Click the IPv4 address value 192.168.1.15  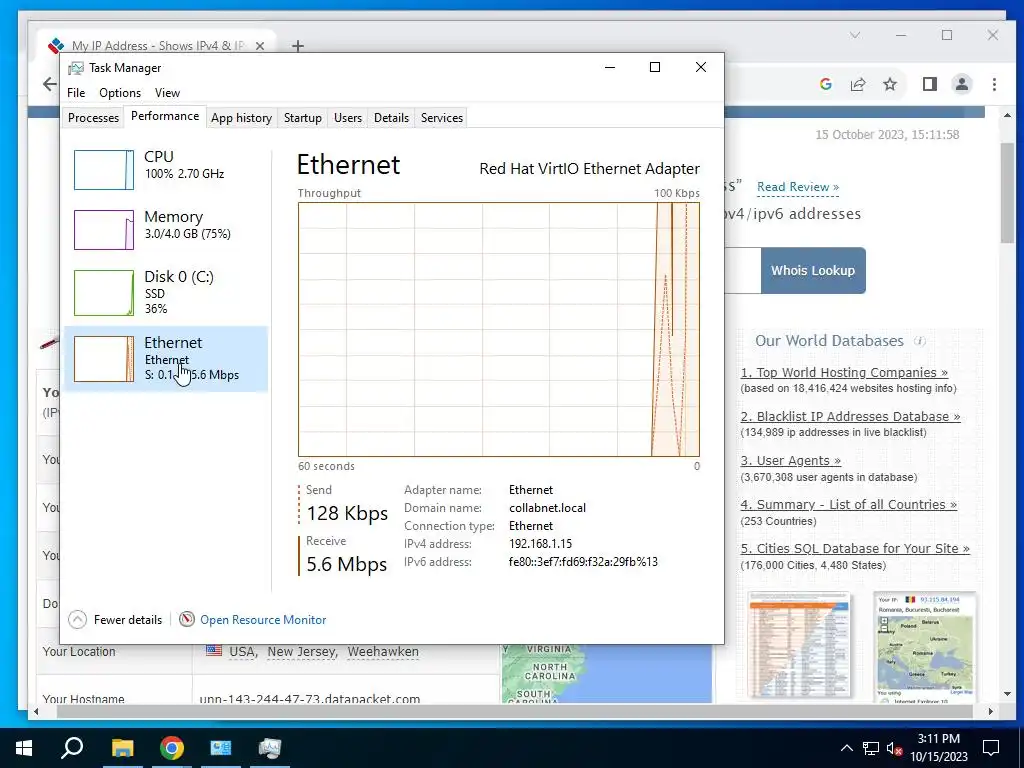[540, 543]
